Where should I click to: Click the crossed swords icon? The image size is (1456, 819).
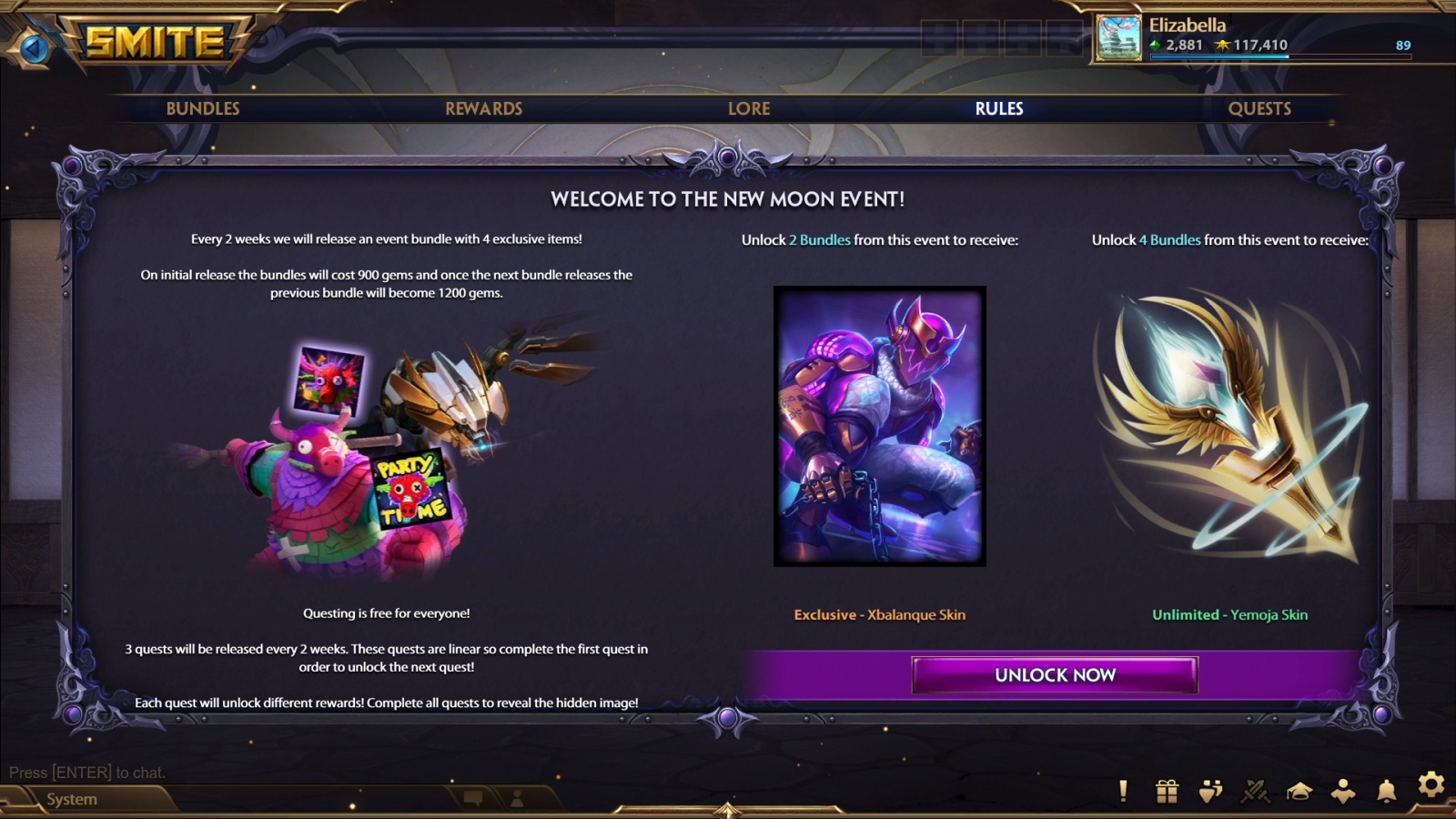pyautogui.click(x=1255, y=792)
